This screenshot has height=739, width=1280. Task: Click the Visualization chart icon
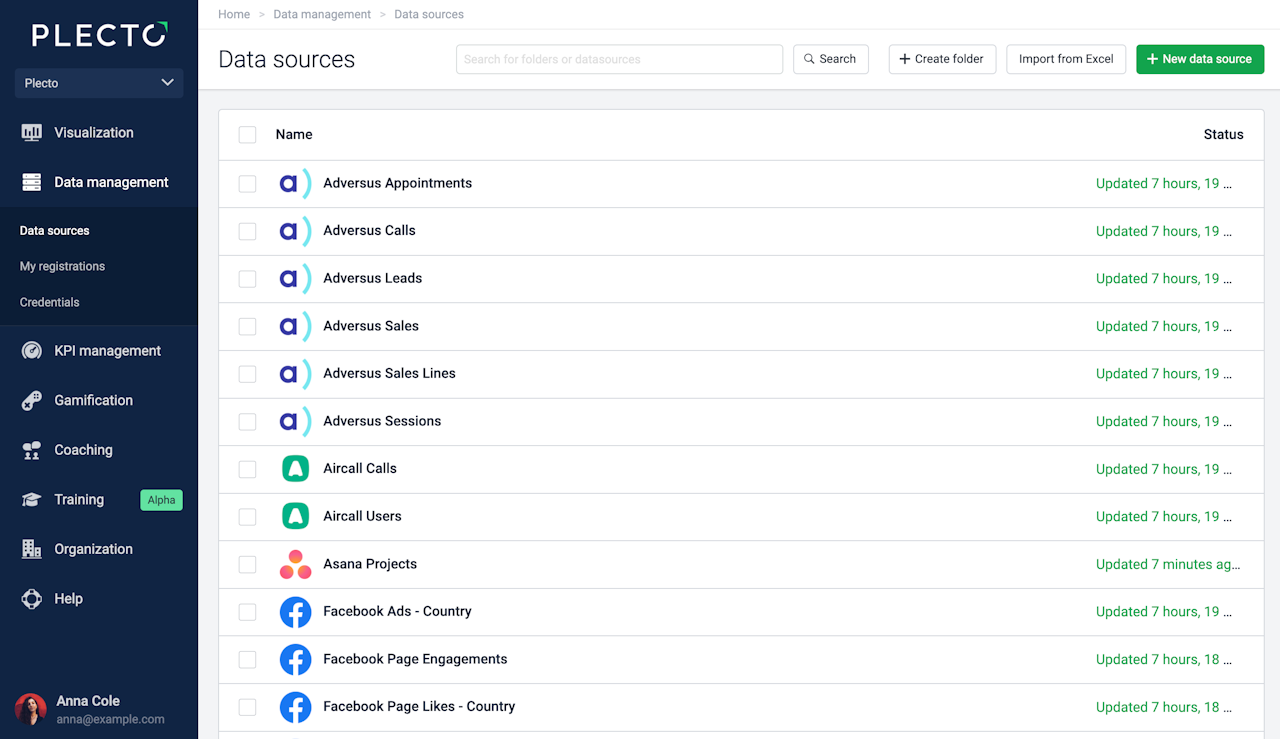(x=32, y=133)
